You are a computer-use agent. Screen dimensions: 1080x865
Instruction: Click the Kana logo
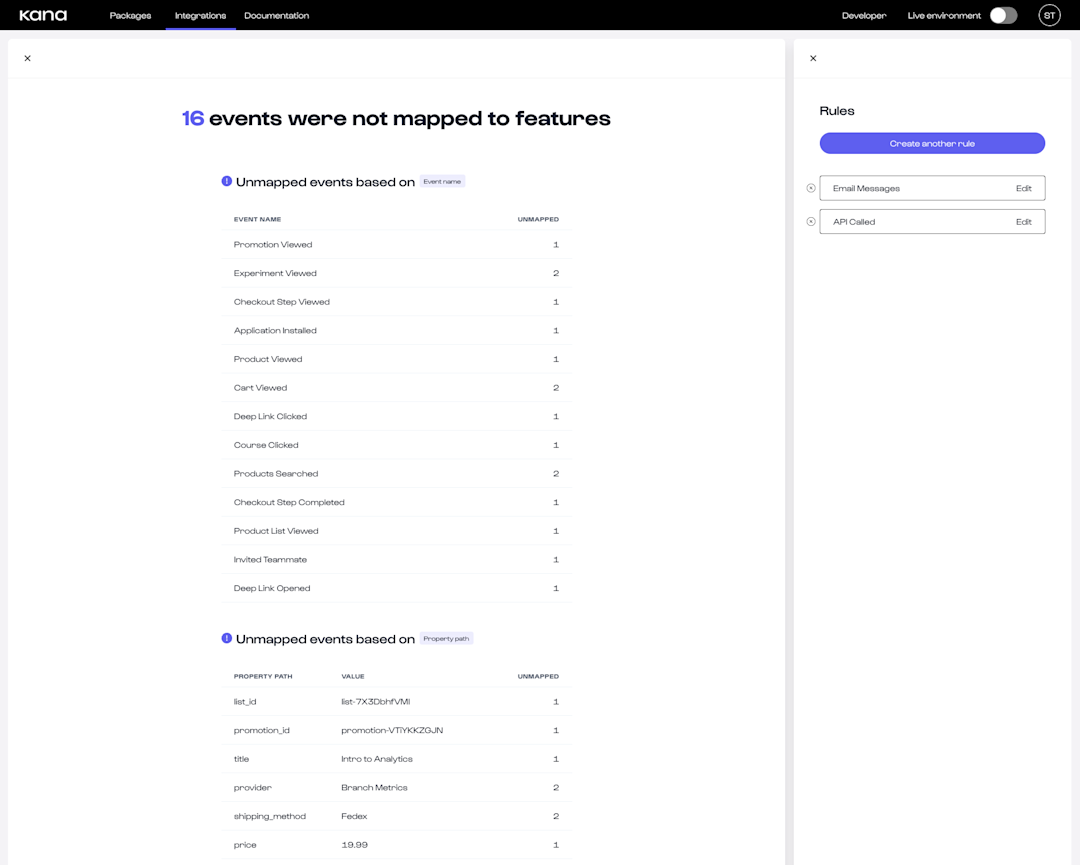point(43,15)
